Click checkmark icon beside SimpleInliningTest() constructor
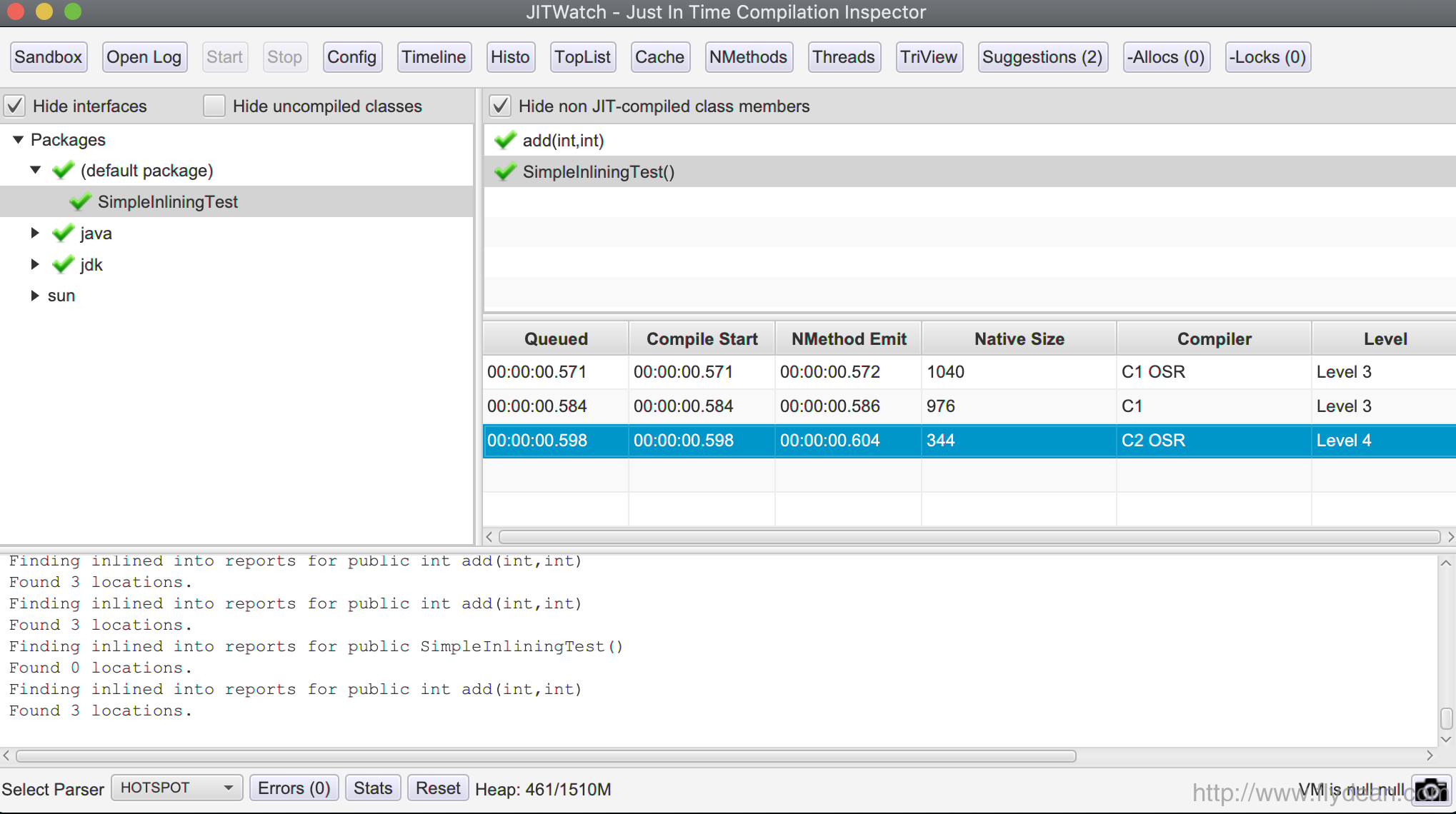The width and height of the screenshot is (1456, 814). pyautogui.click(x=505, y=172)
